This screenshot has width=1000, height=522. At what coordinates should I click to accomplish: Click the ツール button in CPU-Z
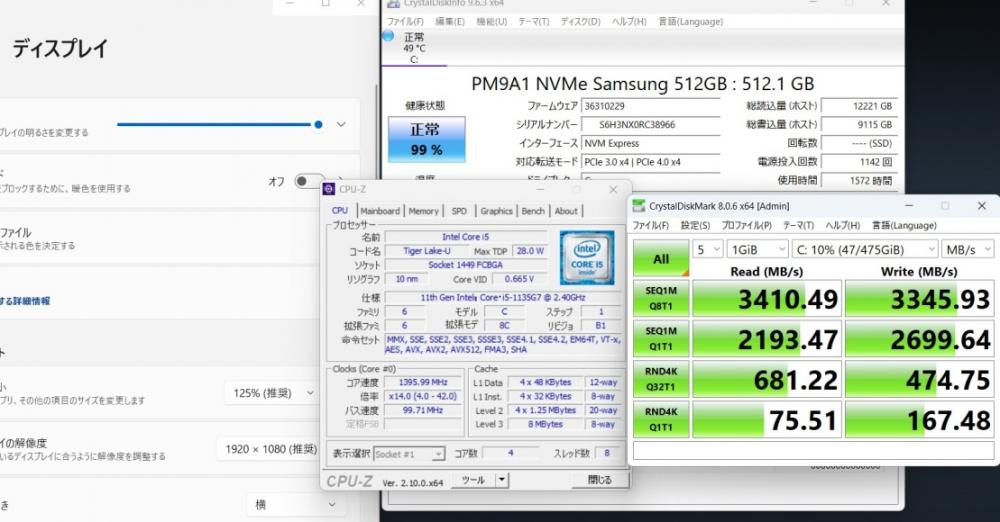pyautogui.click(x=474, y=480)
